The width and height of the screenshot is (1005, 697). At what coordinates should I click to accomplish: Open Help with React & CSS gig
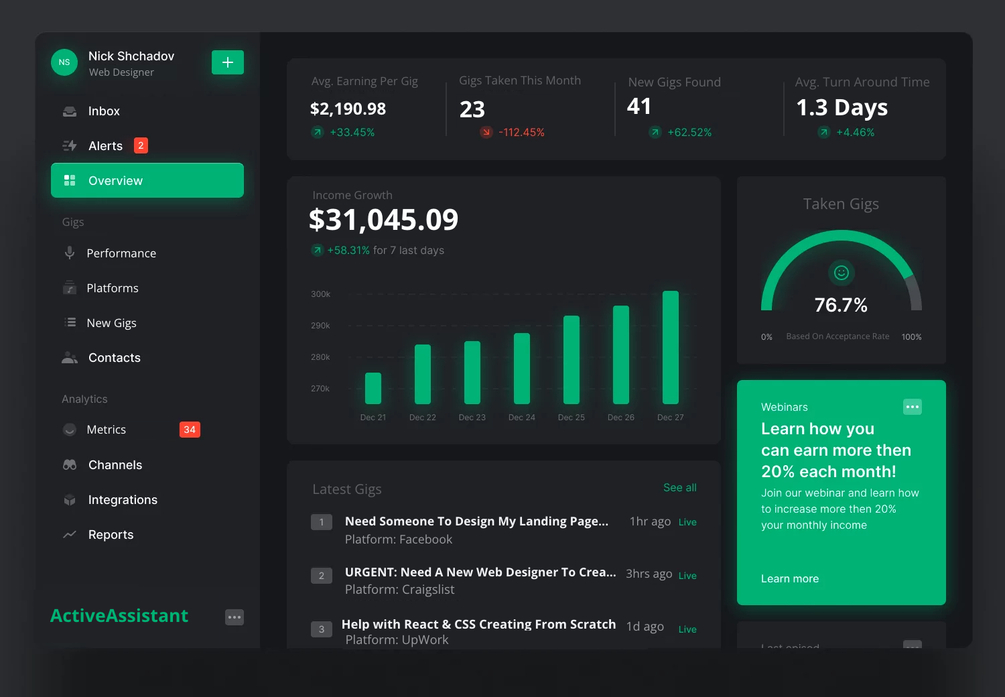click(478, 624)
